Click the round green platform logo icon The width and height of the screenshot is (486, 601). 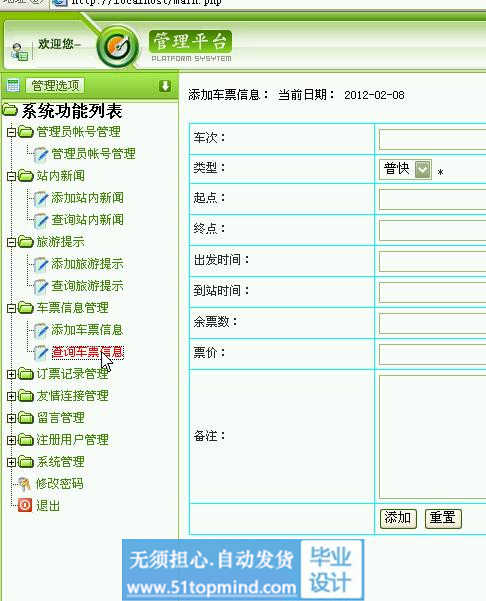point(117,47)
